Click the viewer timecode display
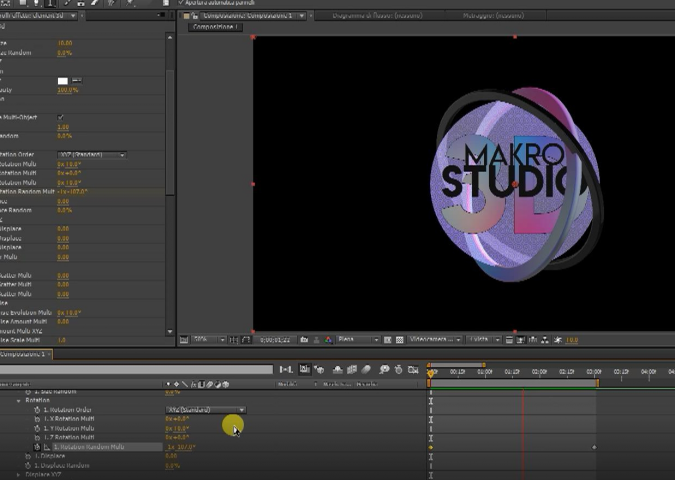 click(x=275, y=340)
